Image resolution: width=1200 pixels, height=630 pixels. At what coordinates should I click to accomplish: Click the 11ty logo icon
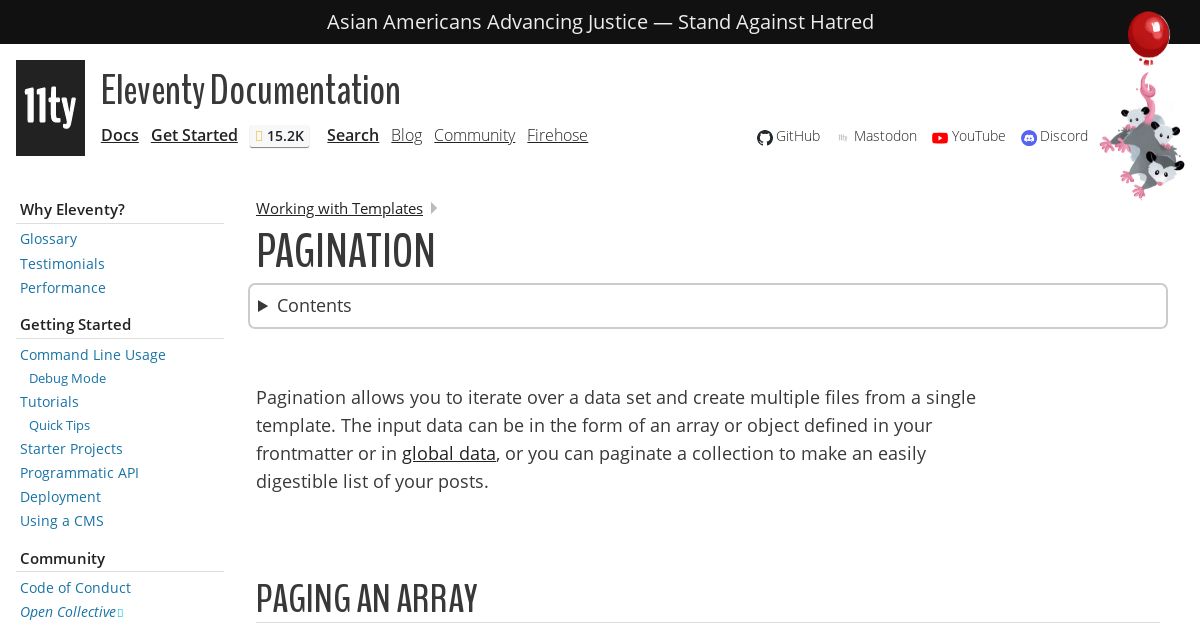click(x=50, y=108)
